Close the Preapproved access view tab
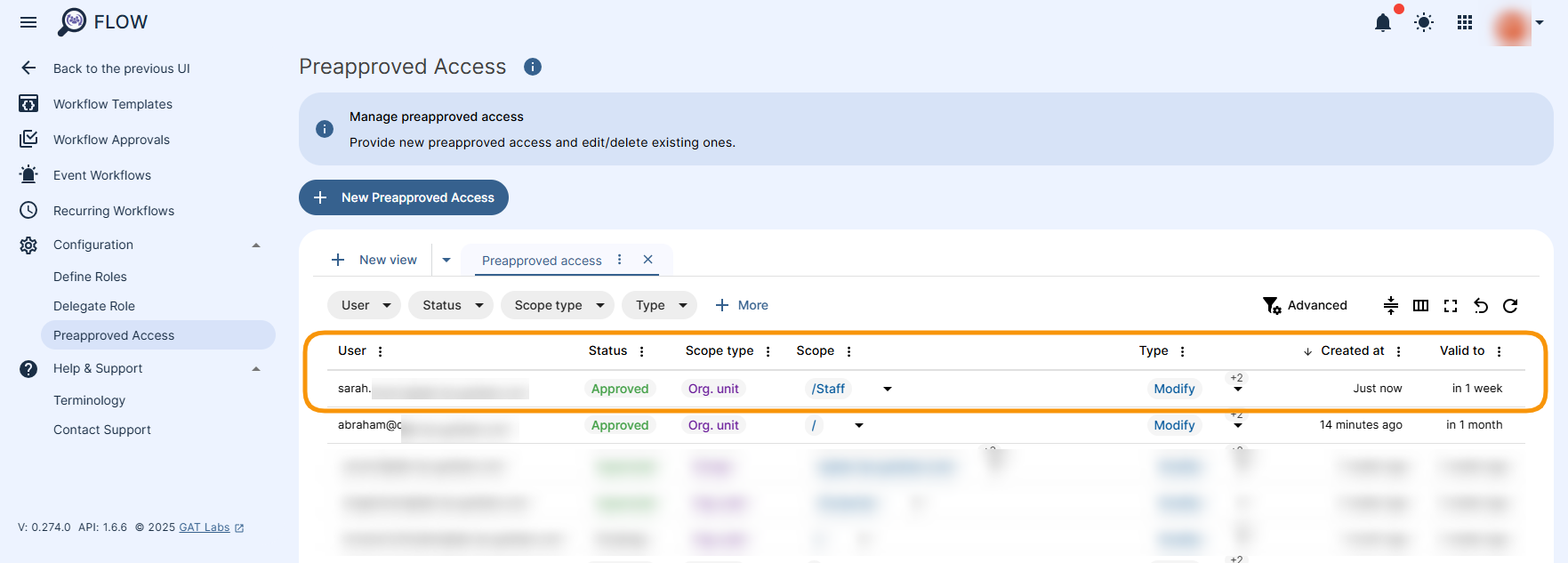Screen dimensions: 1568x563 pos(648,260)
